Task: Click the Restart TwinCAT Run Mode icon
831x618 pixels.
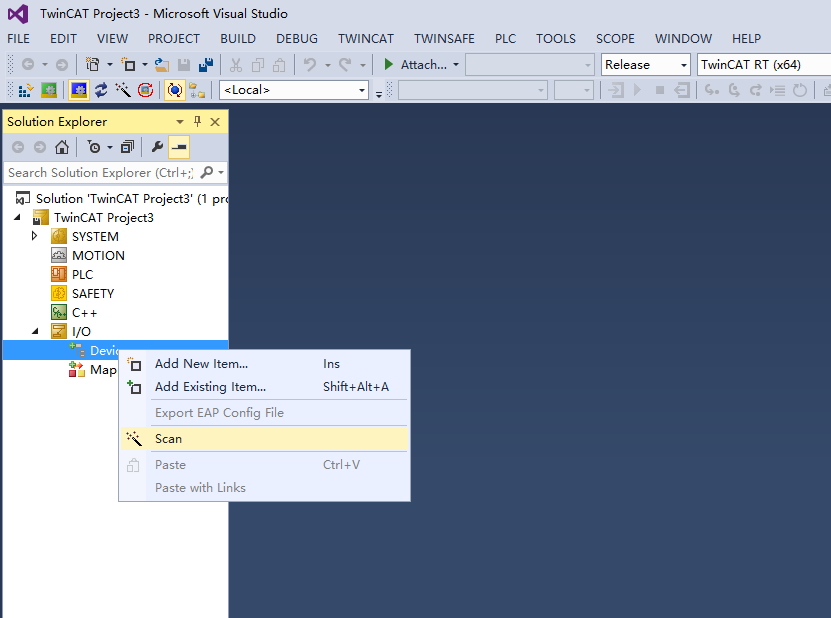Action: point(49,90)
